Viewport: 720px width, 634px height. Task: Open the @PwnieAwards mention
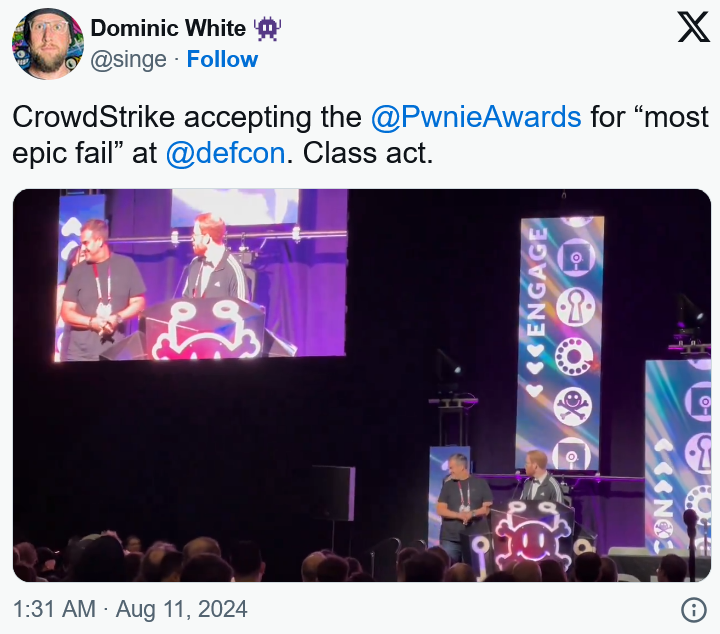(476, 117)
